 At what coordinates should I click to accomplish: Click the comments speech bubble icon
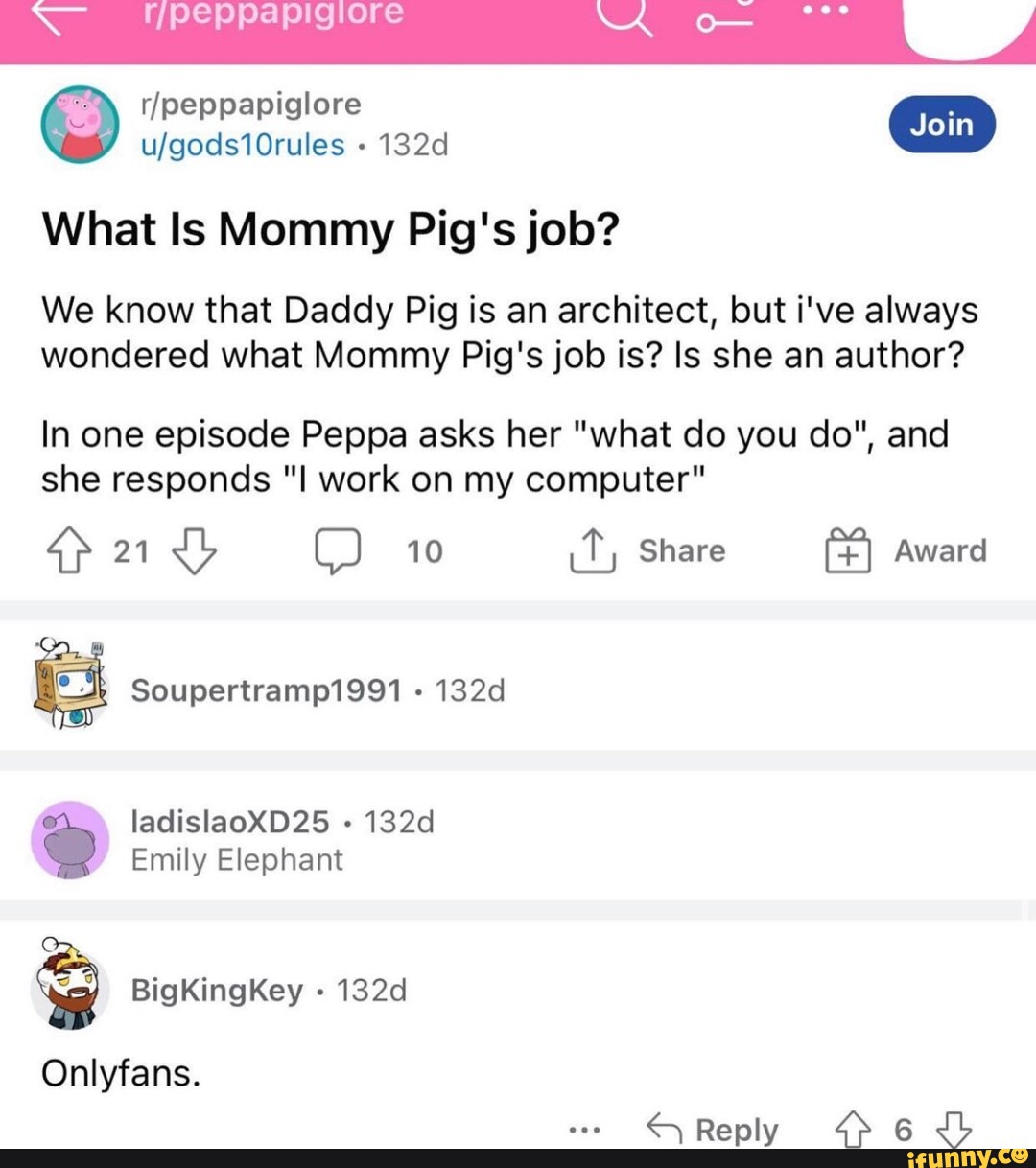(x=338, y=550)
